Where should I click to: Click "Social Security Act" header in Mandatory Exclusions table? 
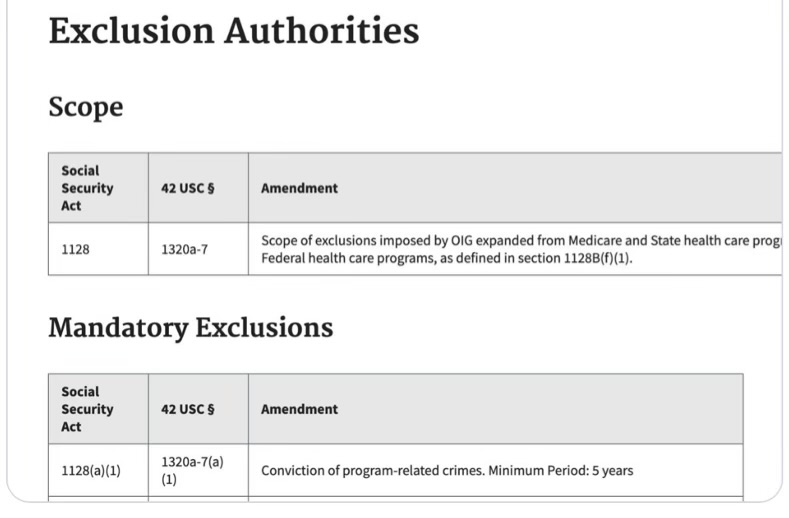[x=87, y=409]
